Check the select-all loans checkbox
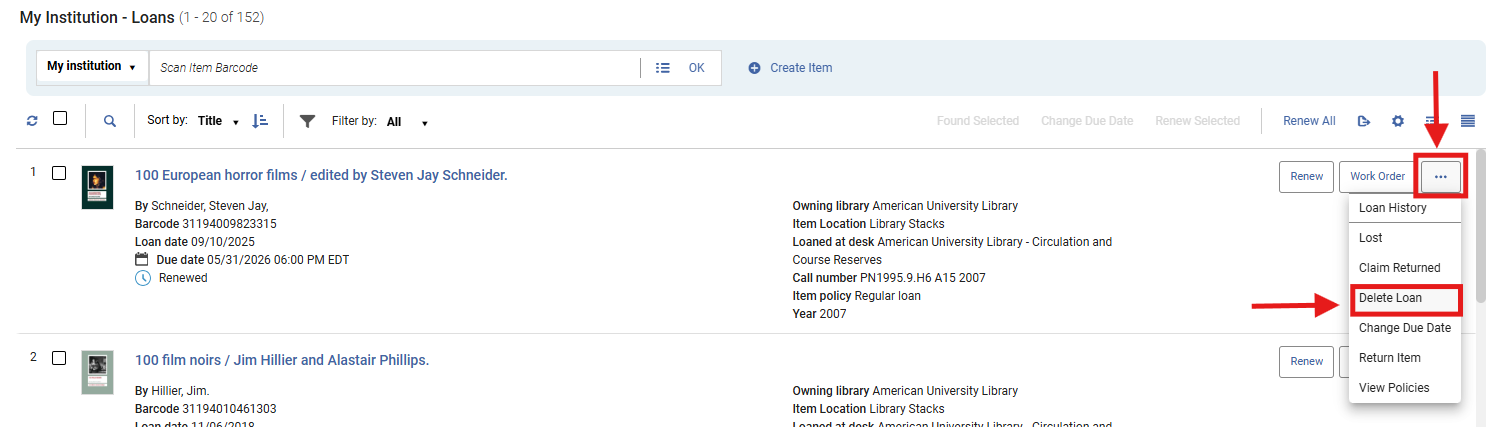This screenshot has height=427, width=1492. click(x=60, y=118)
